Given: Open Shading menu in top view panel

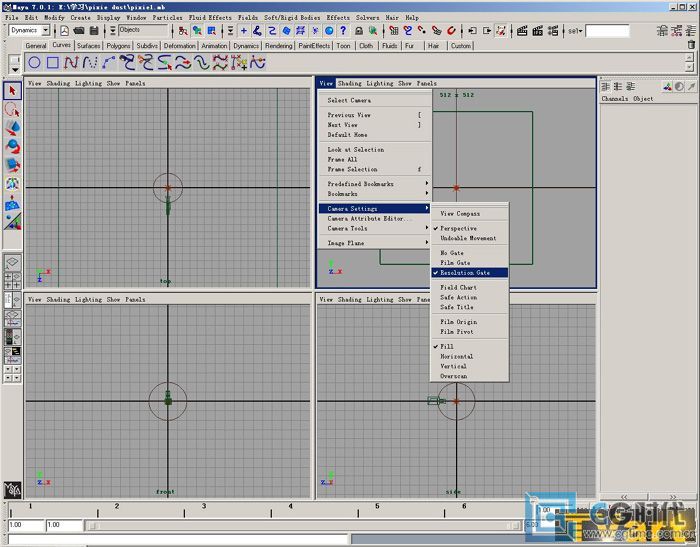Looking at the screenshot, I should tap(58, 83).
